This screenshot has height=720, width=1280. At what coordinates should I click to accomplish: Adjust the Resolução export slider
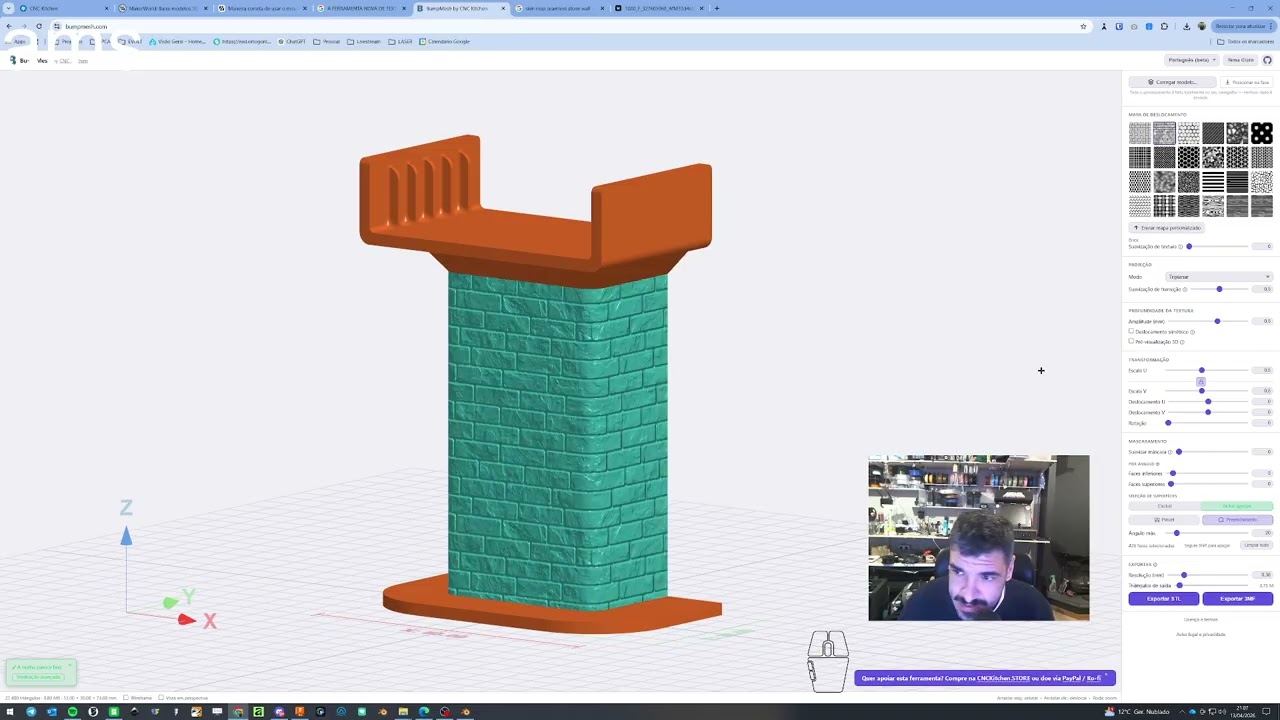[1208, 575]
